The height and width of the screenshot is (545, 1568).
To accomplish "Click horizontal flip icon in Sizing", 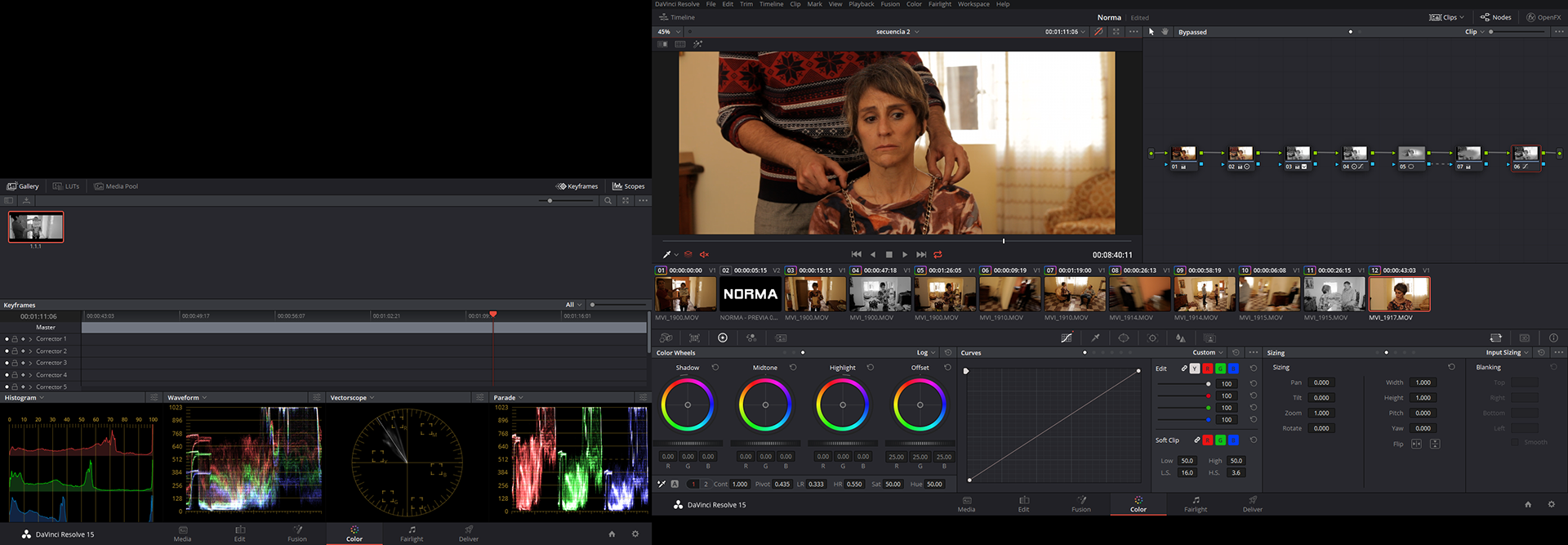I will click(x=1416, y=444).
